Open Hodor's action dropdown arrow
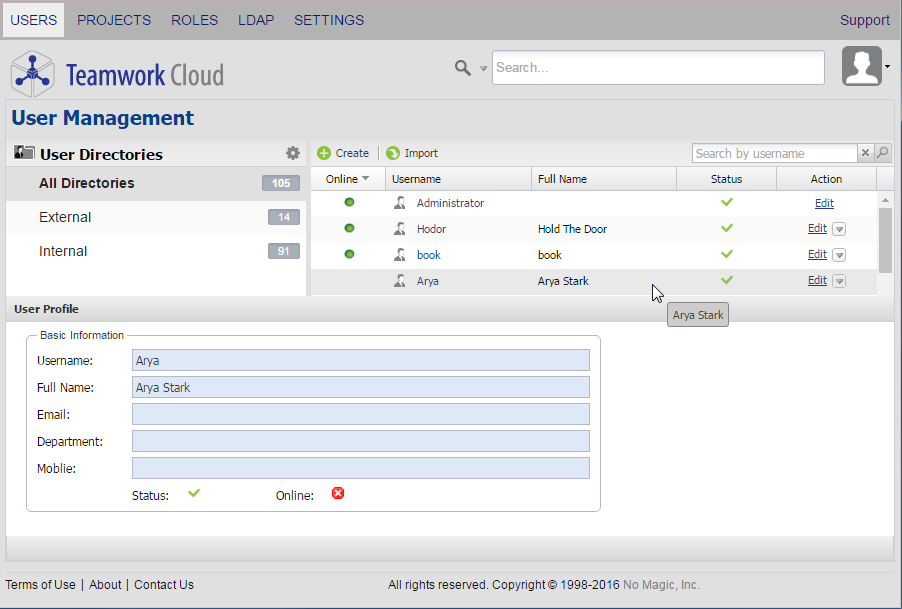The height and width of the screenshot is (609, 902). coord(839,229)
